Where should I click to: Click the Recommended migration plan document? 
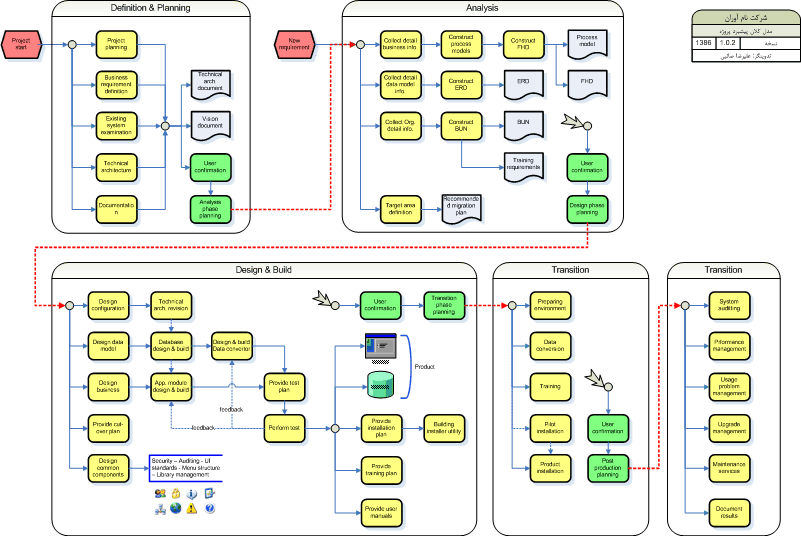[462, 208]
